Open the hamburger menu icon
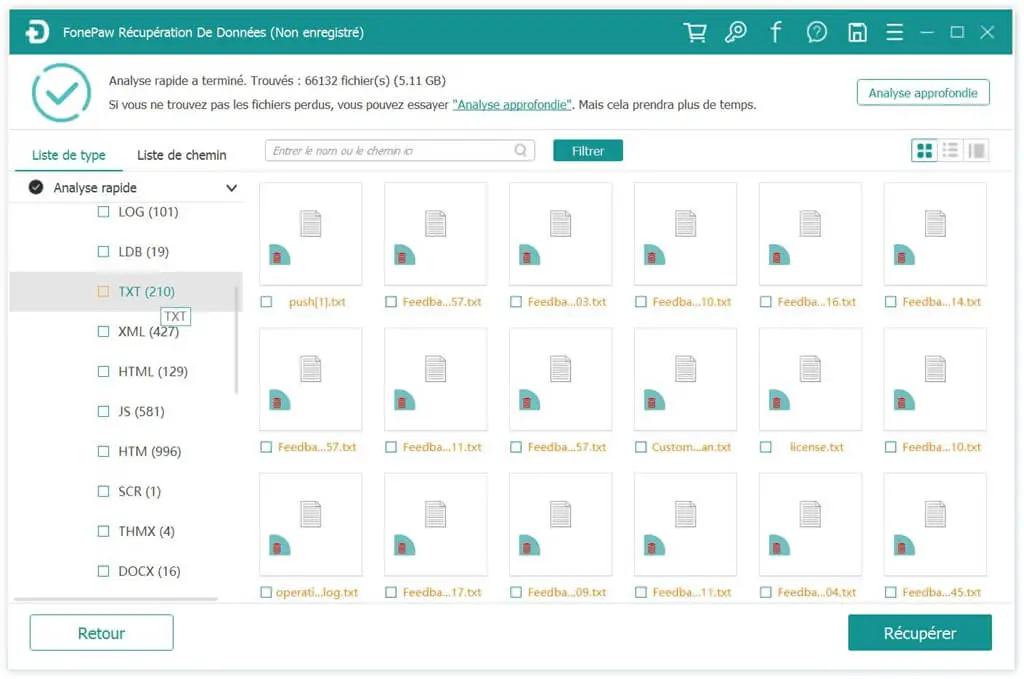The width and height of the screenshot is (1024, 679). 895,33
